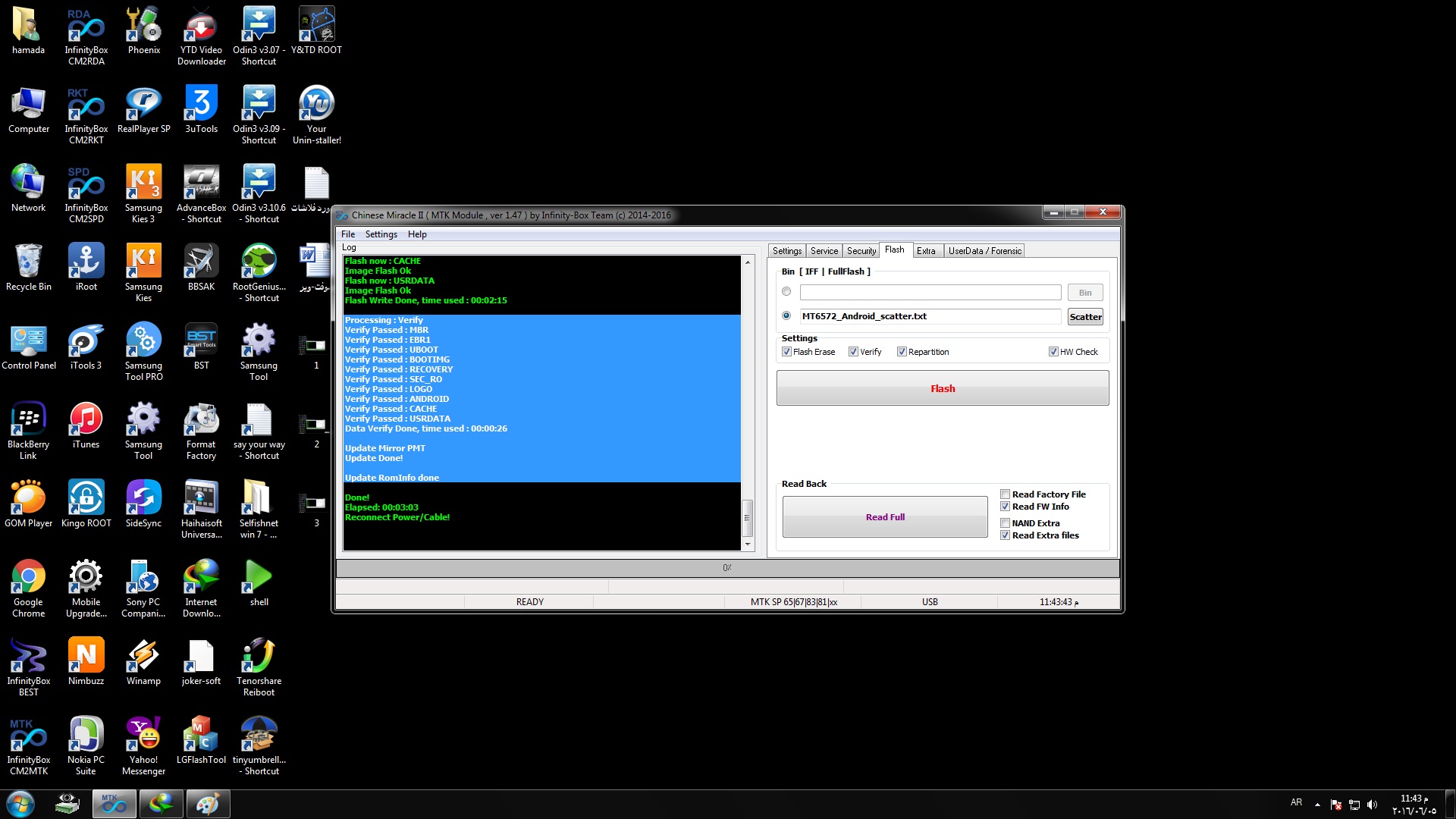This screenshot has height=819, width=1456.
Task: Click the Bin browse button
Action: pos(1085,293)
